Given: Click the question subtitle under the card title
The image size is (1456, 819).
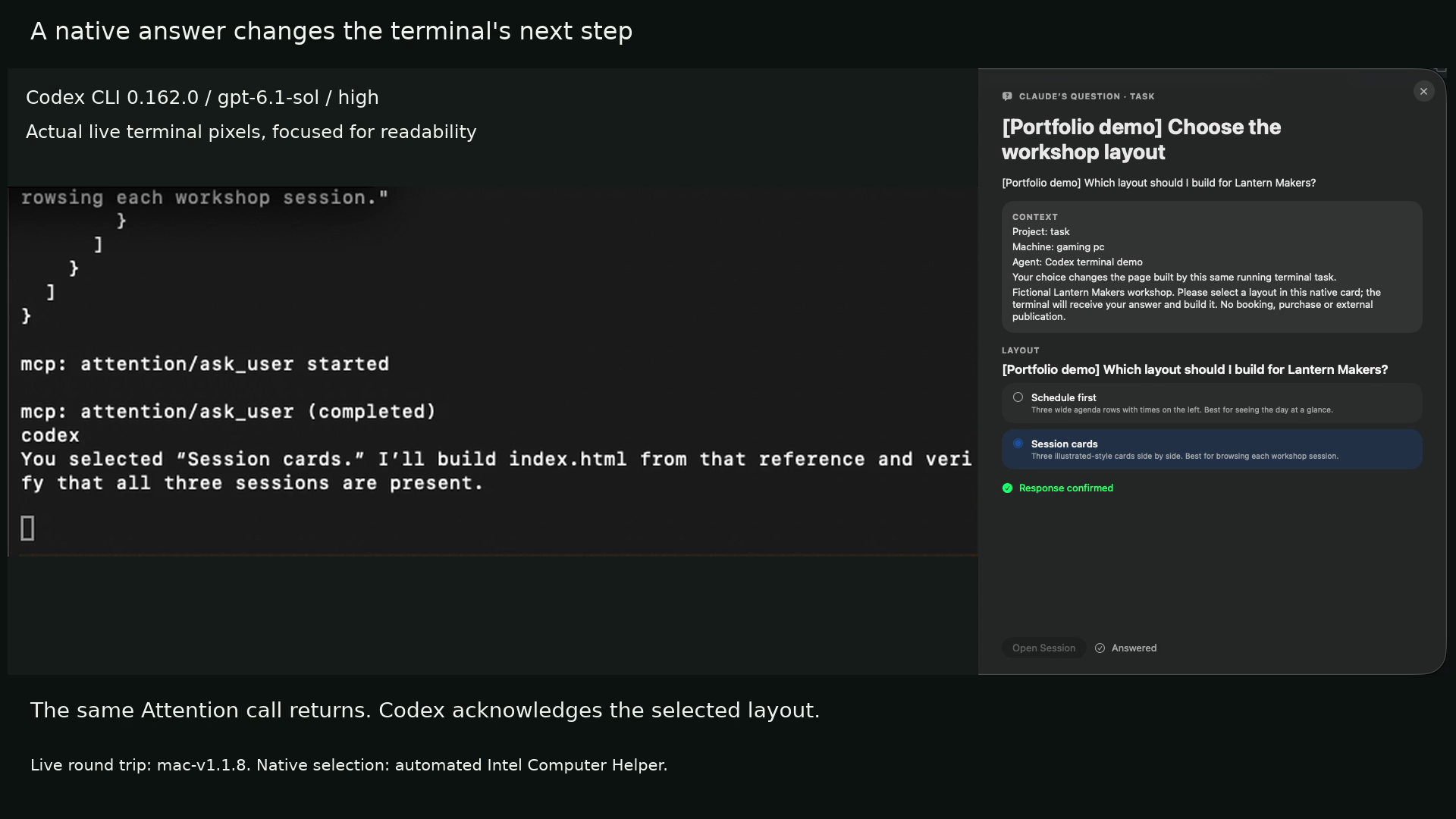Looking at the screenshot, I should coord(1159,183).
